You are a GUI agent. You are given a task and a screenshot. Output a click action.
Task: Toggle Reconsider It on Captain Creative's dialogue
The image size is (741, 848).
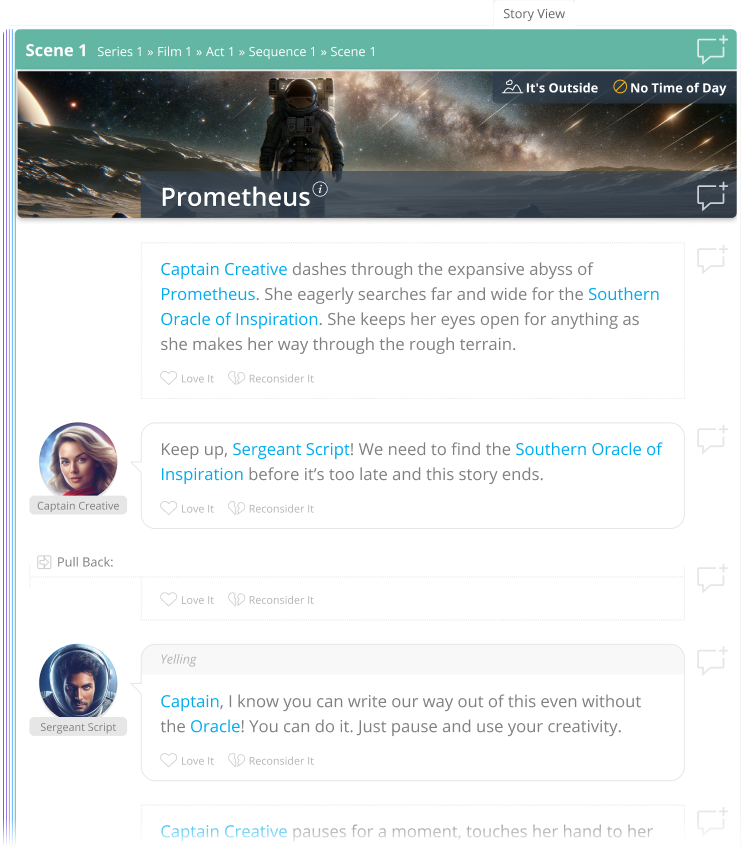[271, 509]
